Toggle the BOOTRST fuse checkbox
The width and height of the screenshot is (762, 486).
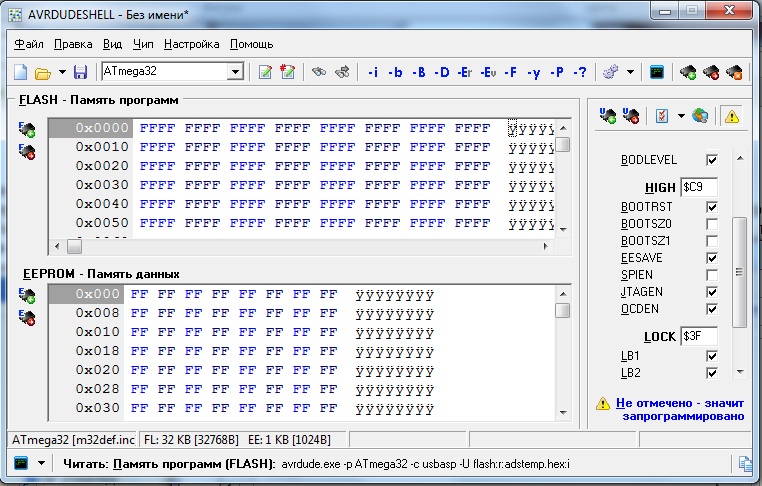(x=712, y=207)
